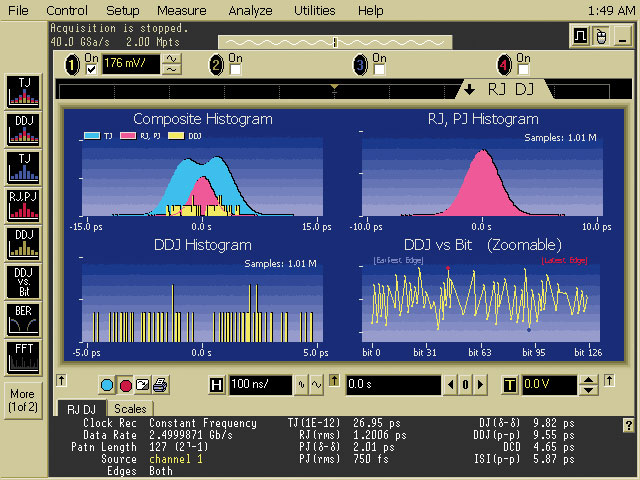The width and height of the screenshot is (640, 480).
Task: Decrease vertical scale with lower wave button
Action: click(172, 70)
